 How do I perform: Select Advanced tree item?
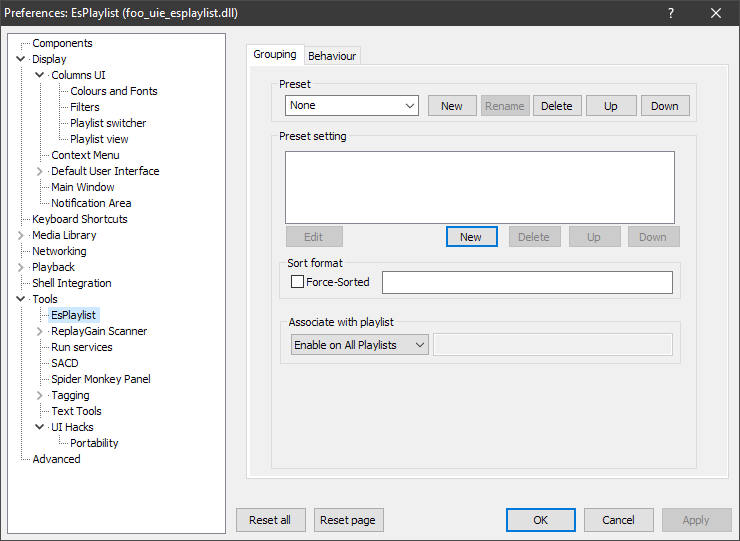(56, 459)
